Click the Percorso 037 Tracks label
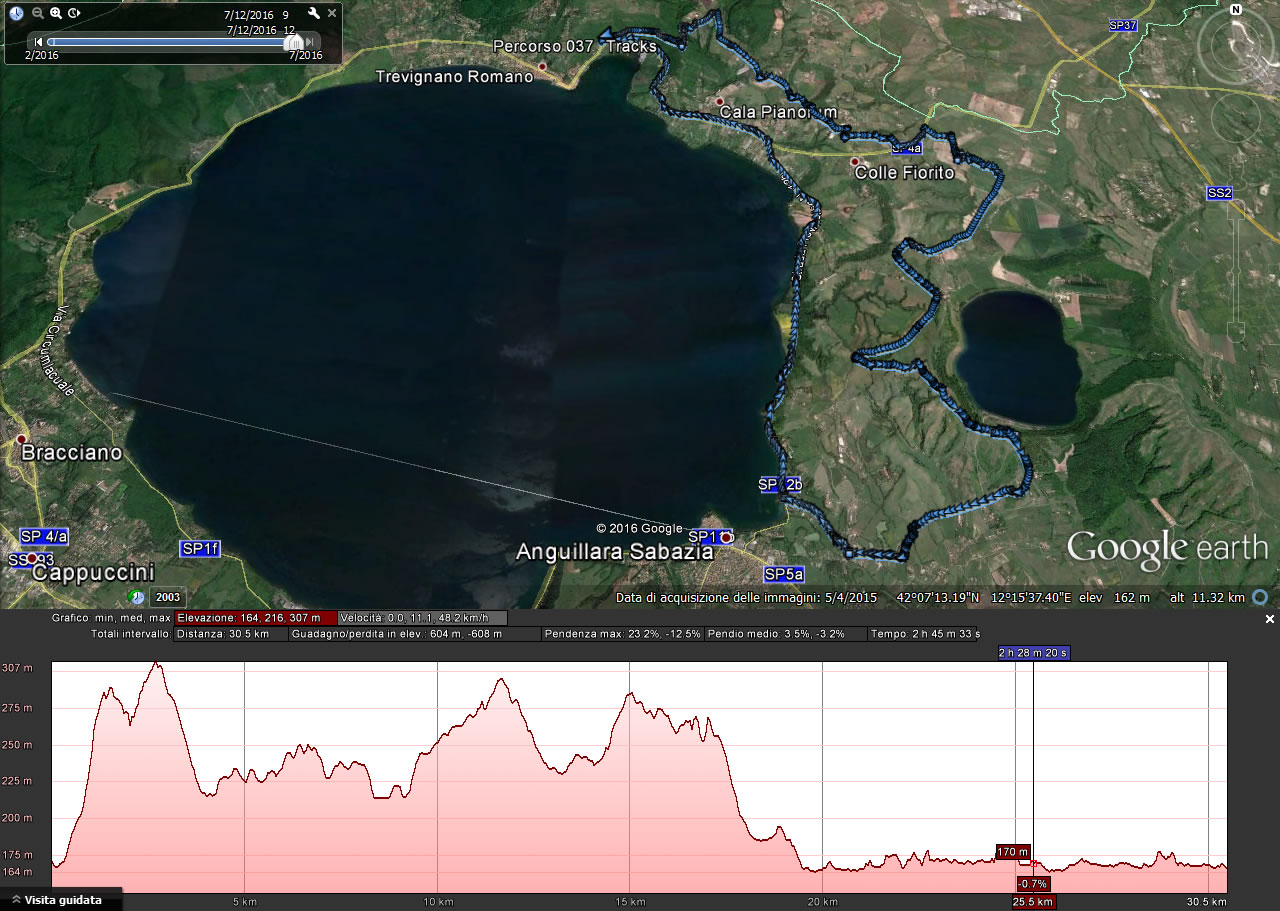1280x911 pixels. click(574, 46)
